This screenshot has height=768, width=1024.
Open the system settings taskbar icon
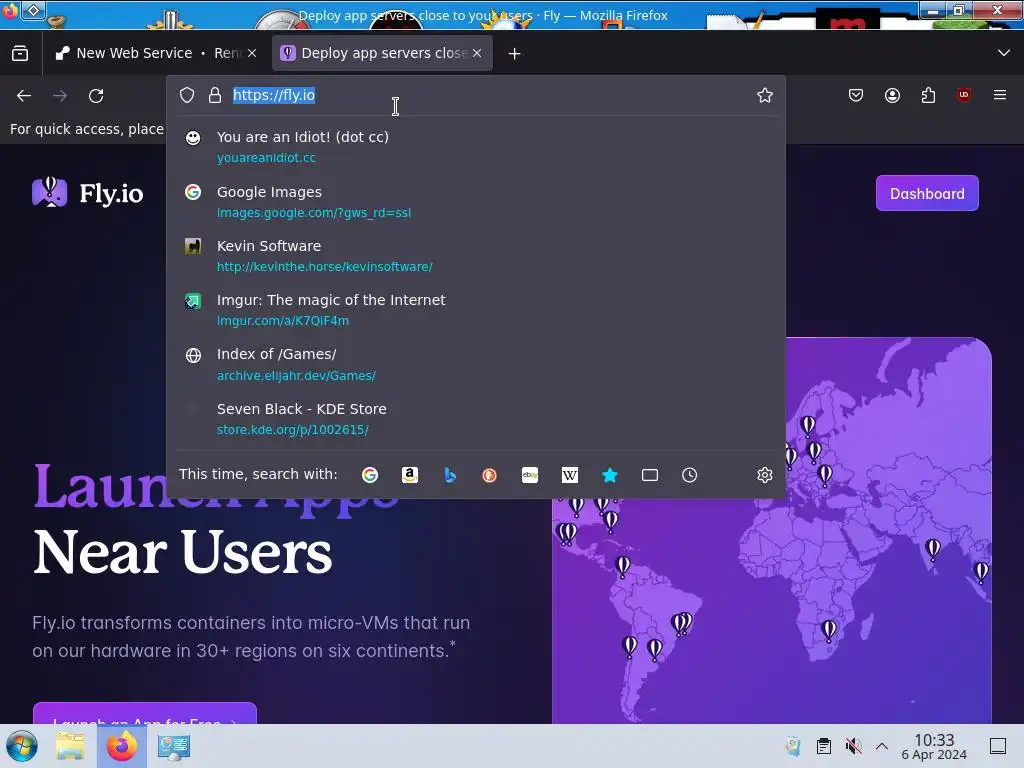174,746
